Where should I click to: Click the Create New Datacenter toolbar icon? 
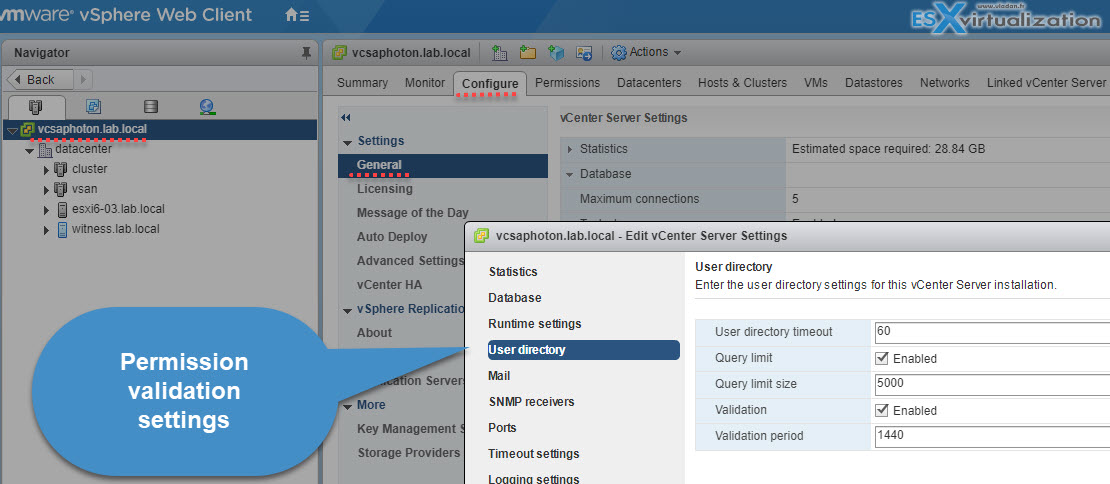point(500,52)
